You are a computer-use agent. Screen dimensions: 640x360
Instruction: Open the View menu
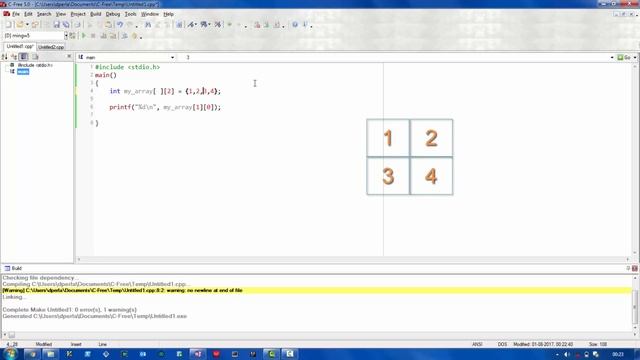pyautogui.click(x=60, y=14)
